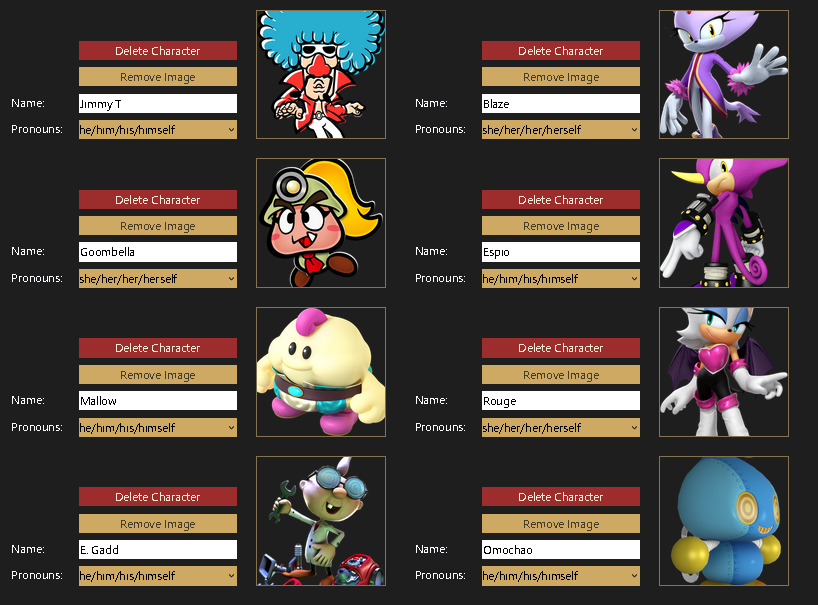Click Jimmy T's character portrait
Screen dimensions: 818x605
(321, 75)
